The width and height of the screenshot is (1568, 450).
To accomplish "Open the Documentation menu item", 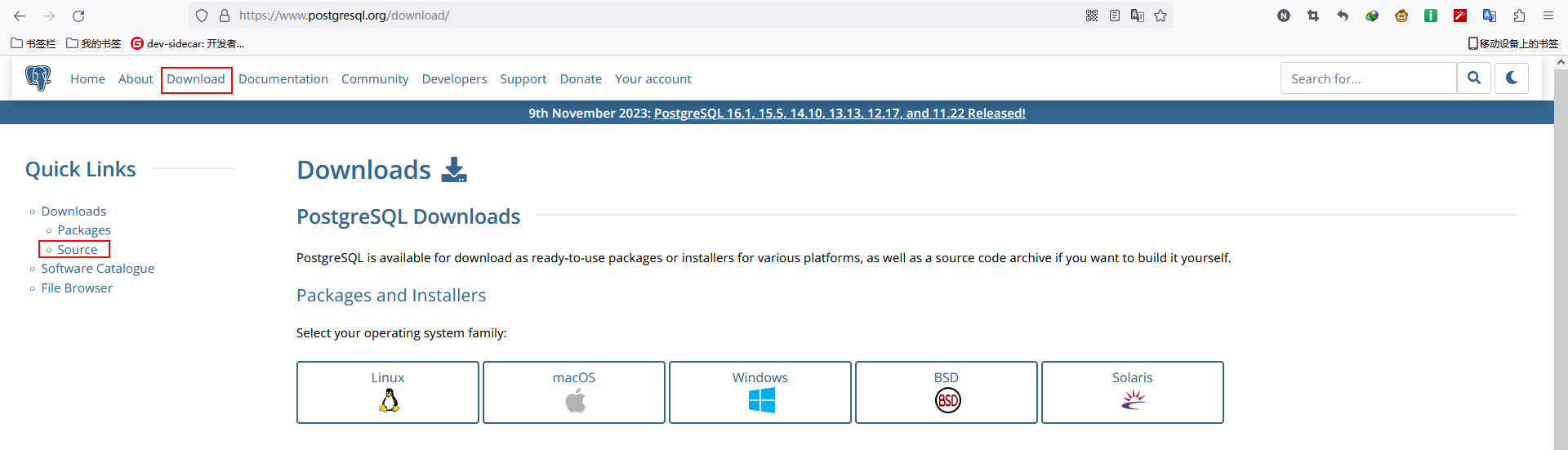I will pos(283,79).
